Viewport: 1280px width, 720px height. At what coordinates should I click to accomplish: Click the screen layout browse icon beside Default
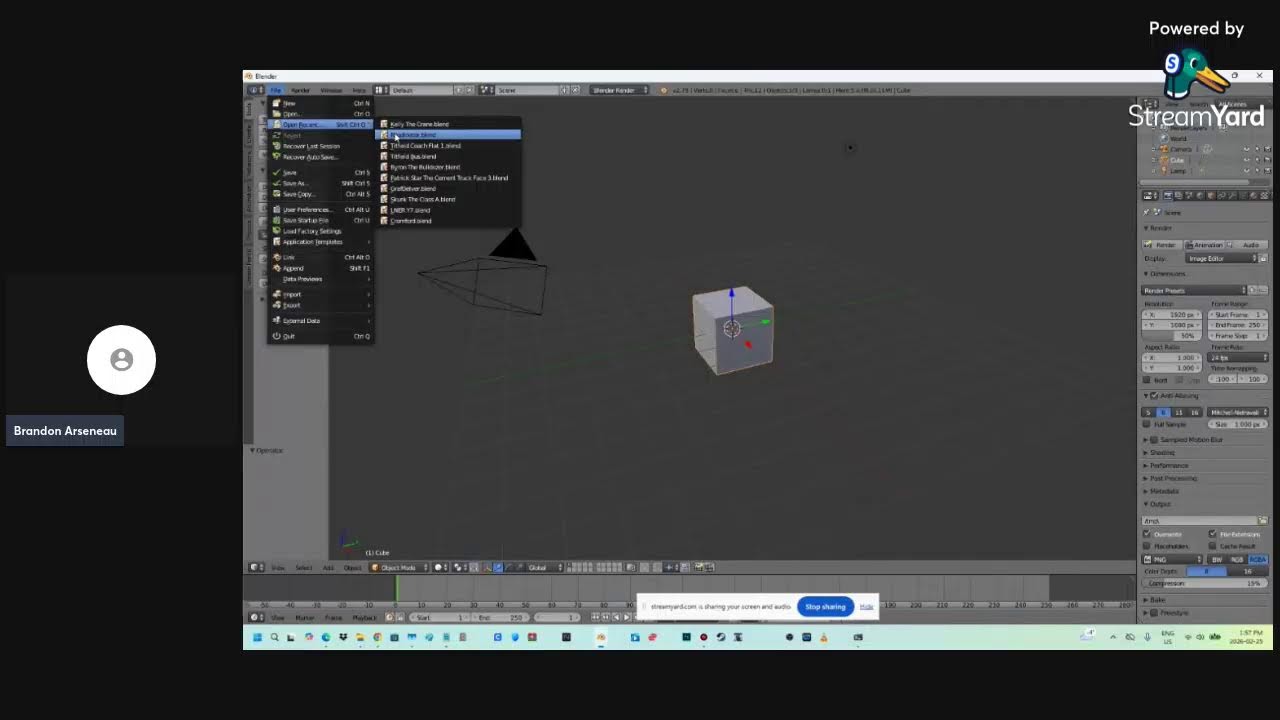[x=381, y=90]
